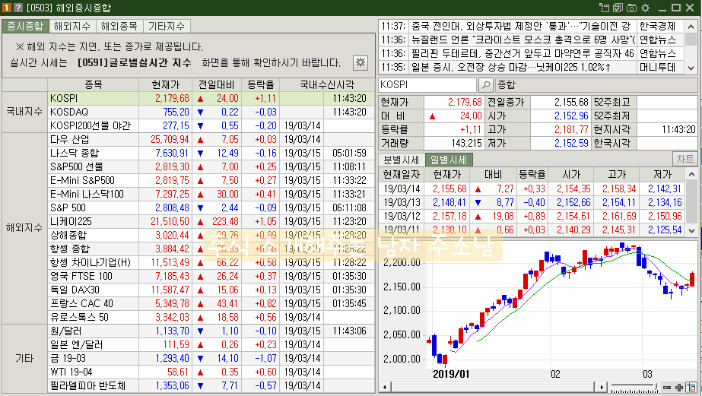Select the 항셍 차이나기업(H) row

click(x=211, y=262)
